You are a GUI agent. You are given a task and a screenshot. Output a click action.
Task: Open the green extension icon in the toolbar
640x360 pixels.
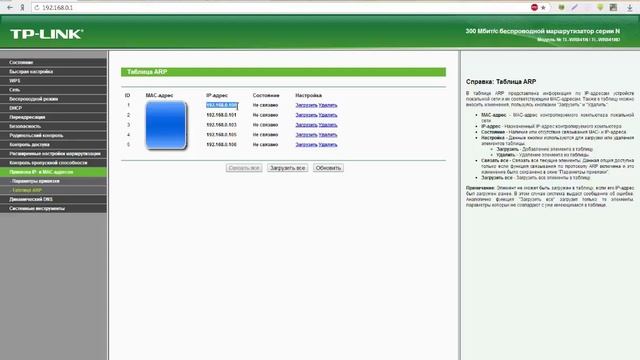tap(562, 7)
